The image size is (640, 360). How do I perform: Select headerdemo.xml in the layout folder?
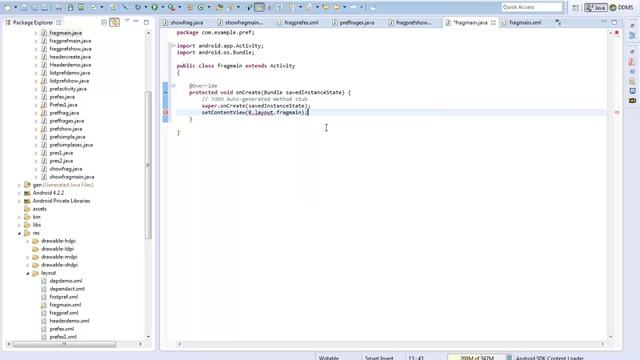[69, 321]
